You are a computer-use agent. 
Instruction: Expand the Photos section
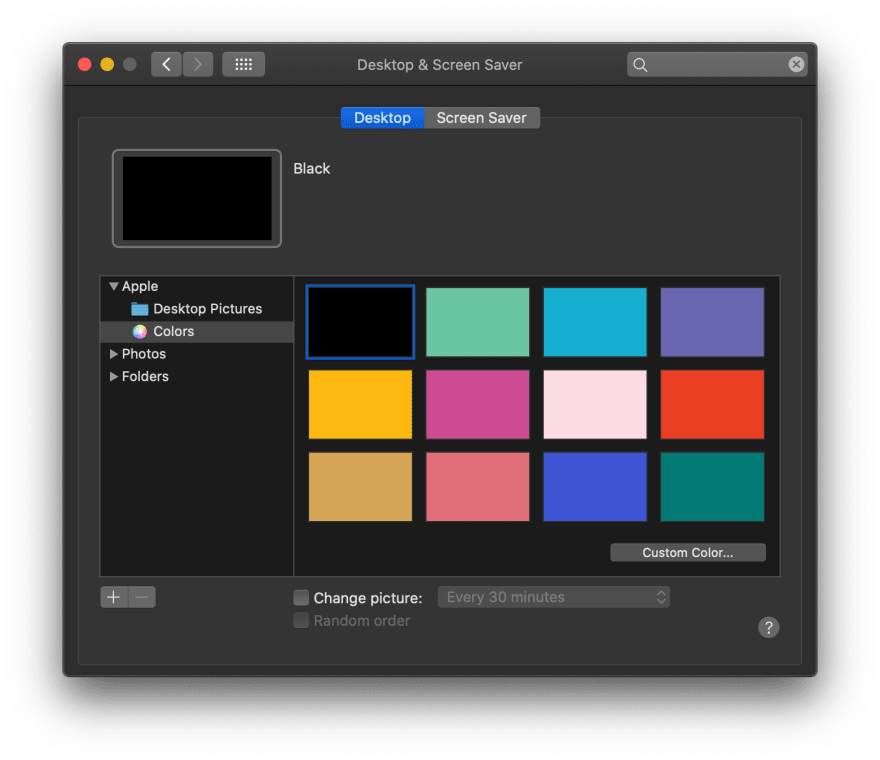(x=113, y=354)
